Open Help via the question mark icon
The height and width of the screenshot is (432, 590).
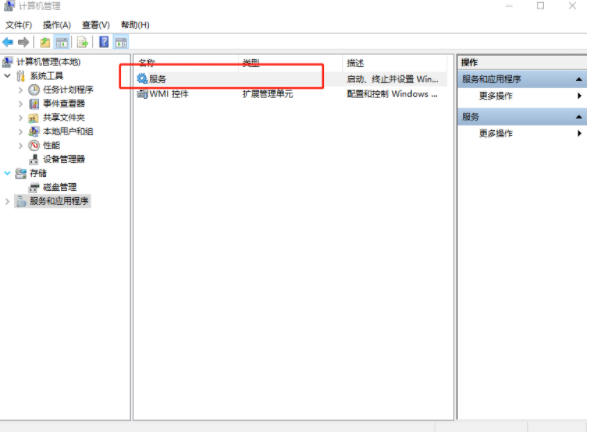[104, 42]
